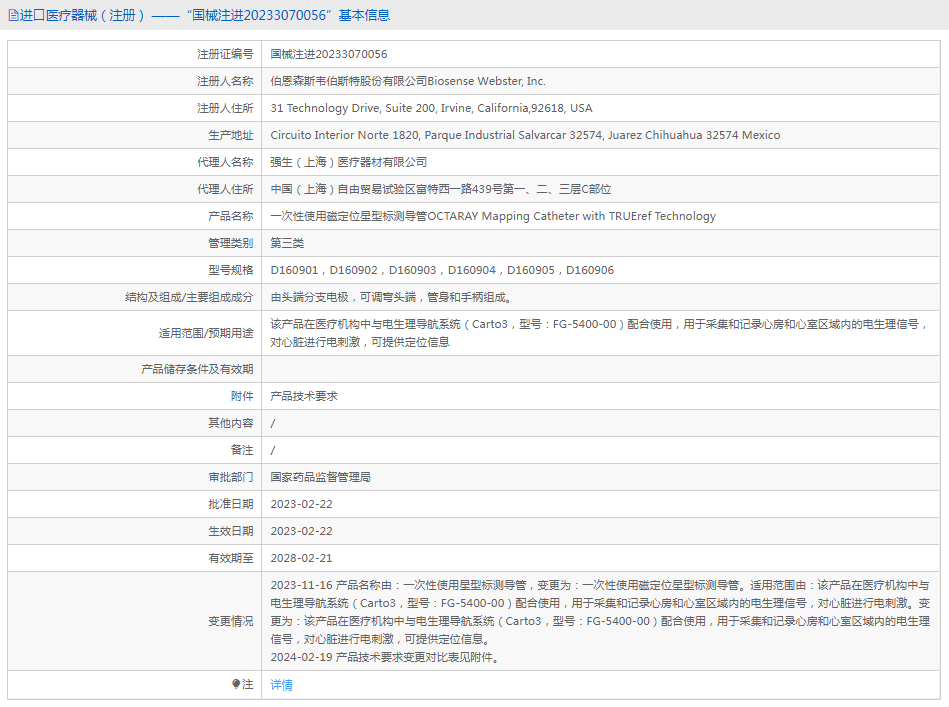The image size is (949, 707).
Task: Click the 其他内容 label
Action: (x=231, y=423)
